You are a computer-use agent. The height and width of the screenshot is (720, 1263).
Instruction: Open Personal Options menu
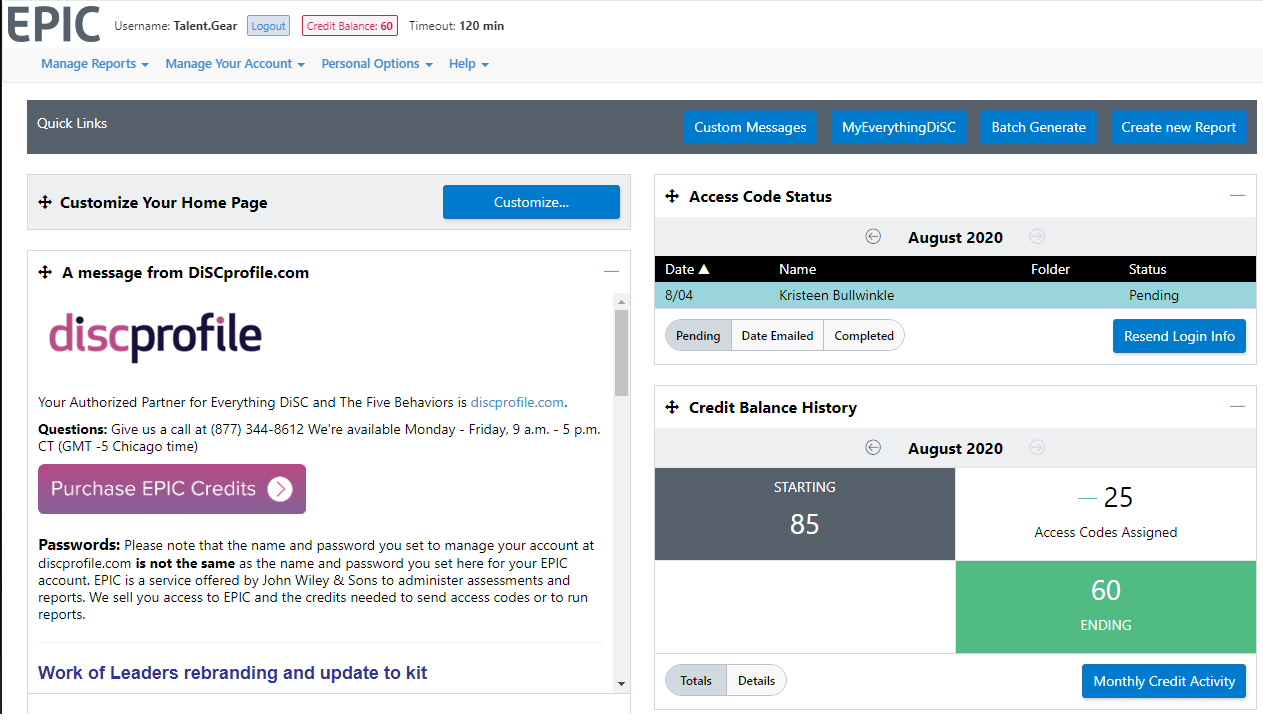click(x=377, y=64)
